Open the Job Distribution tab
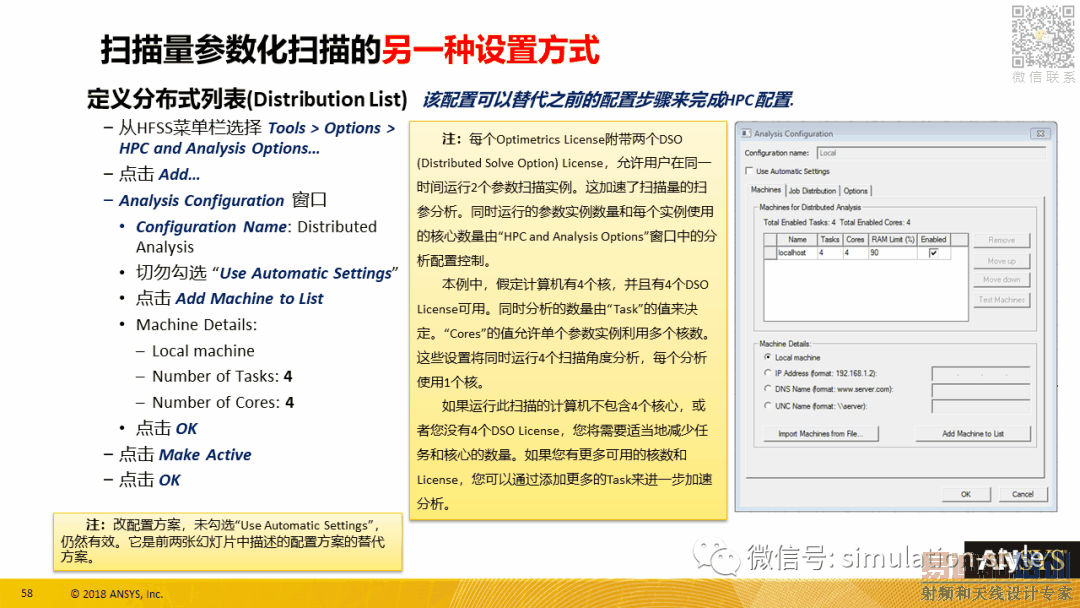This screenshot has height=608, width=1080. pos(812,191)
